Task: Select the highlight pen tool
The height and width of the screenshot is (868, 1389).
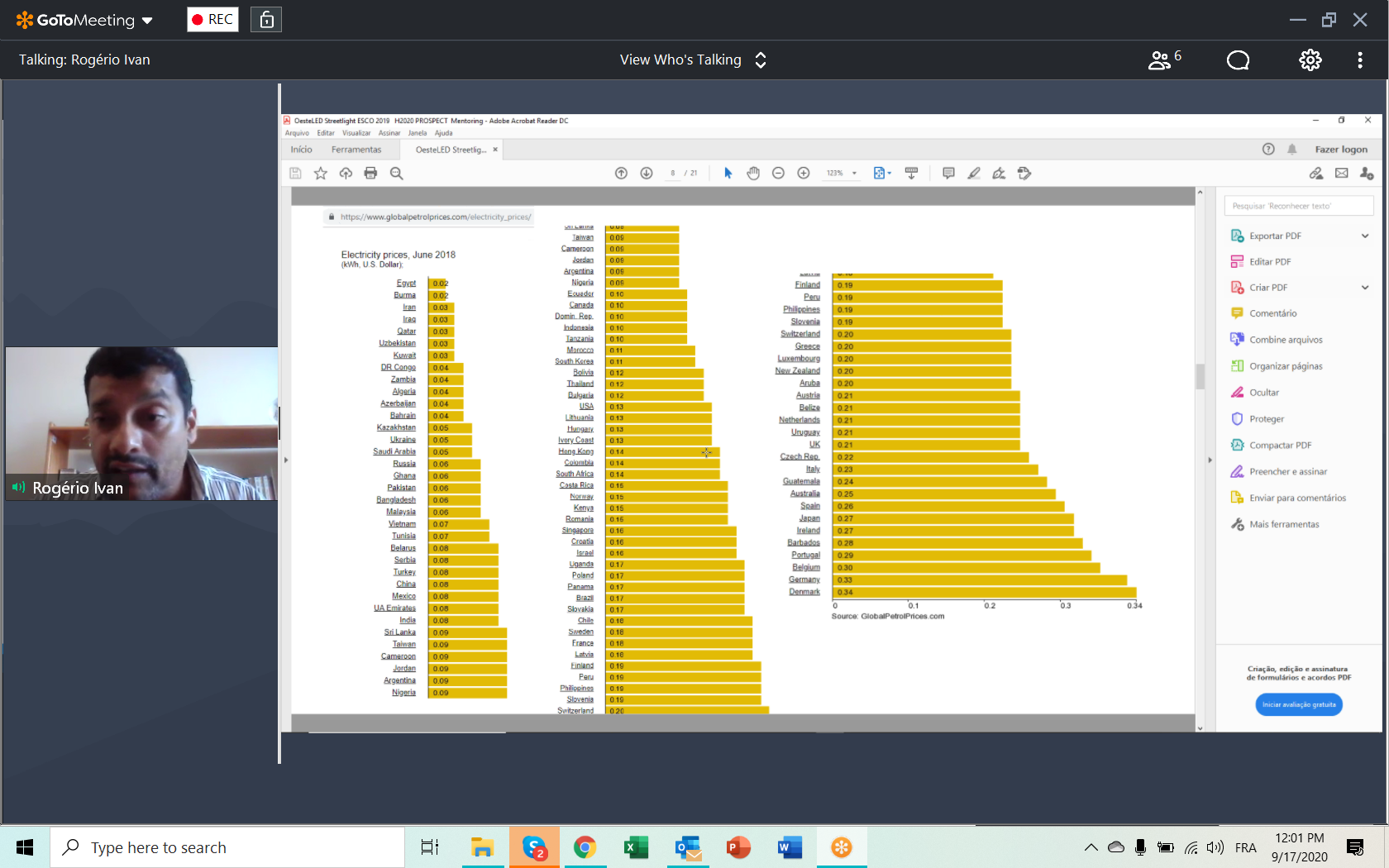Action: click(974, 173)
